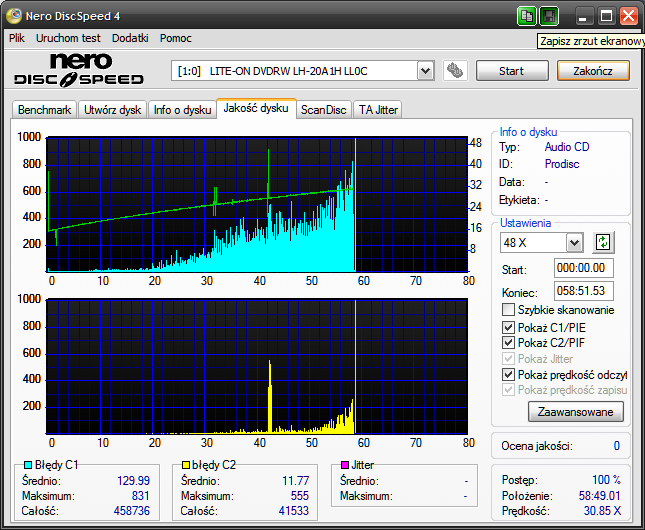This screenshot has width=645, height=530.
Task: Click the Prędkość value 30.85 X
Action: pyautogui.click(x=602, y=511)
